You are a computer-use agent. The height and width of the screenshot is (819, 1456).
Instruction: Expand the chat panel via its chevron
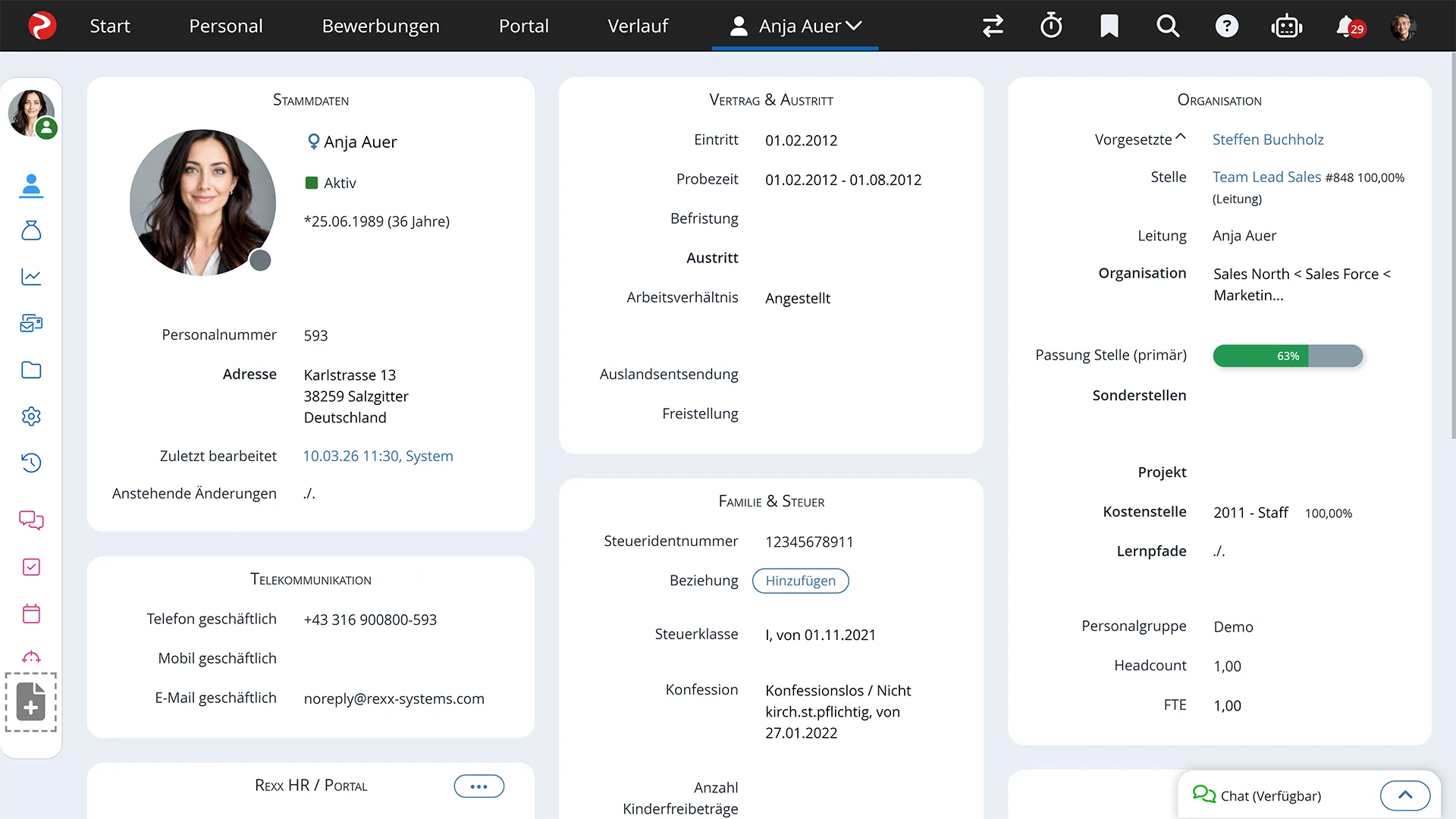tap(1405, 795)
